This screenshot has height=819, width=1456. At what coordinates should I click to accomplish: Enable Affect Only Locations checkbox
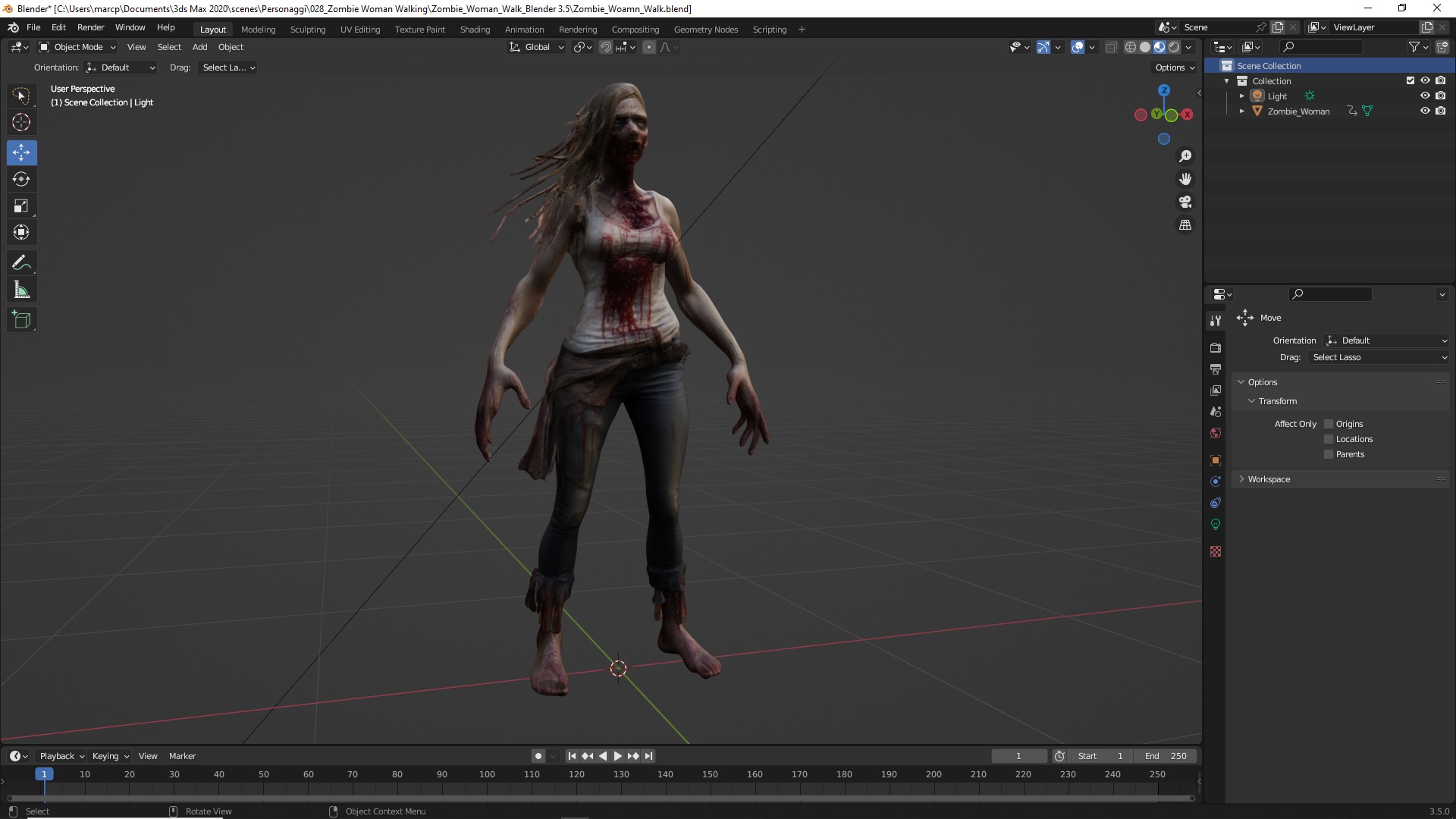tap(1329, 439)
